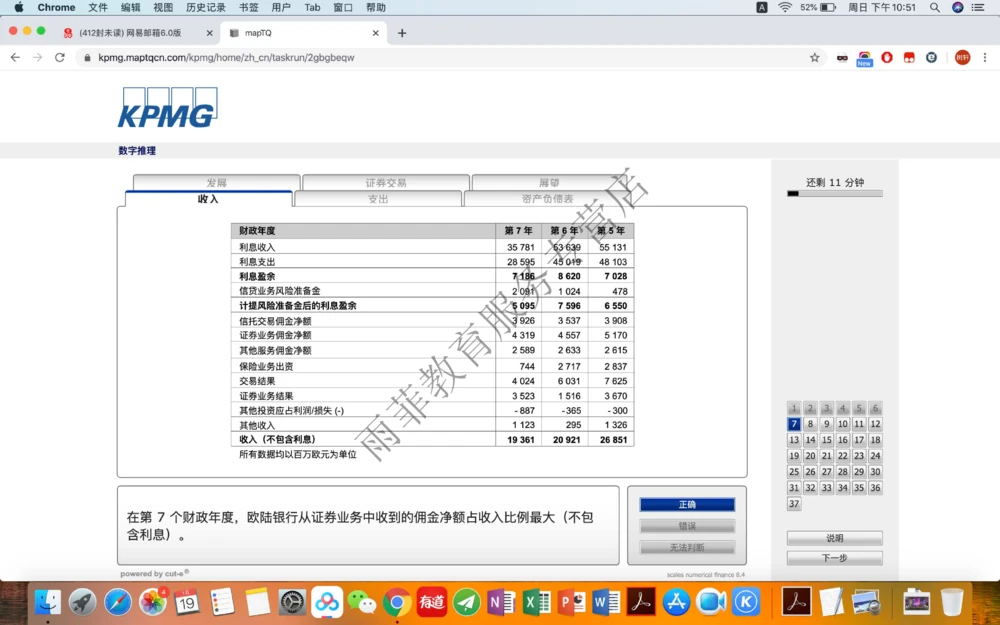The image size is (1000, 625).
Task: Choose the 无法判断 answer option
Action: tap(687, 546)
